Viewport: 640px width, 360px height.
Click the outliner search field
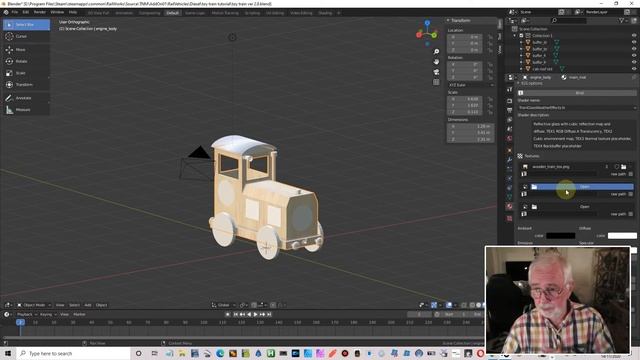pyautogui.click(x=569, y=20)
